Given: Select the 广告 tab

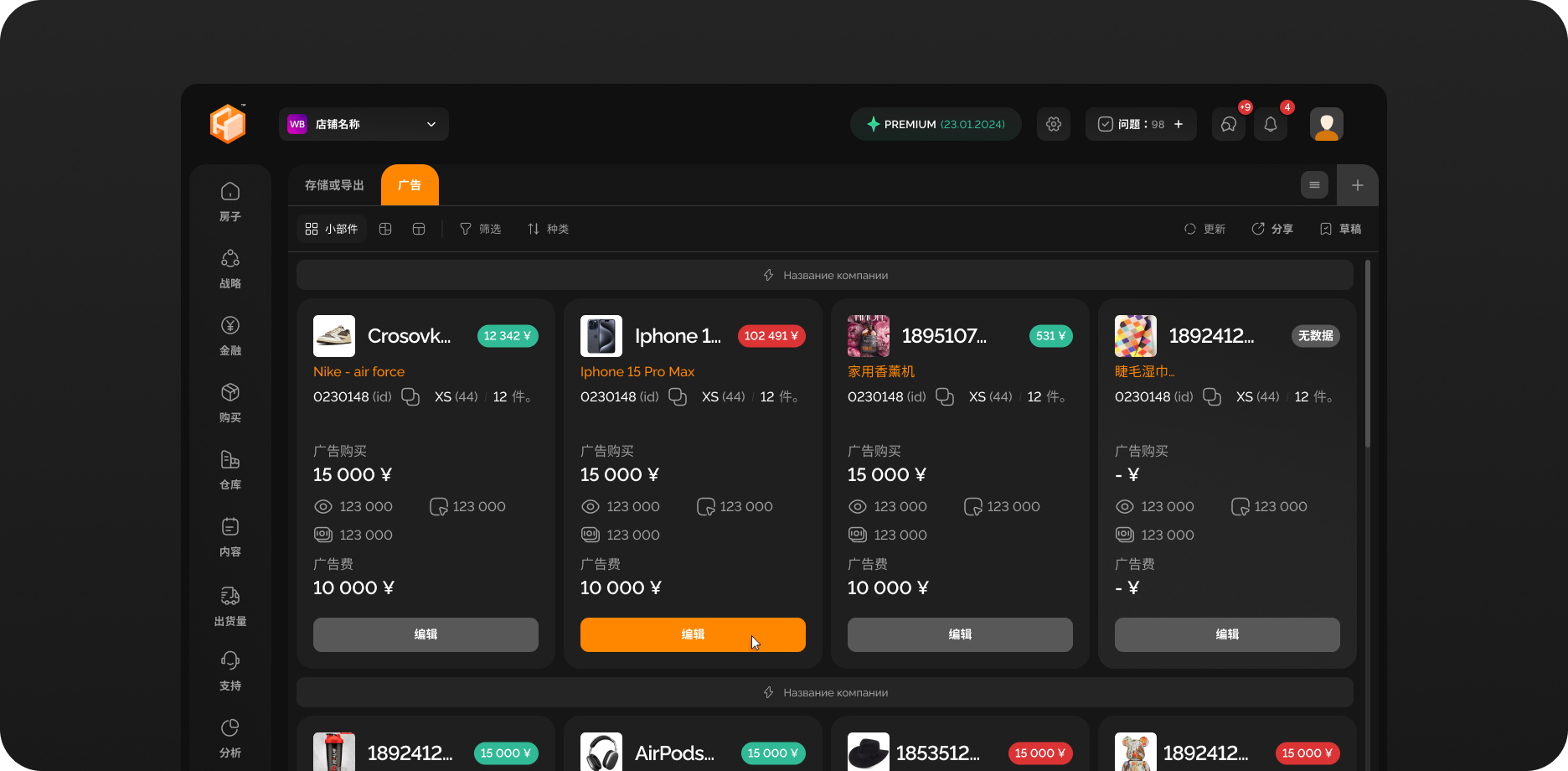Looking at the screenshot, I should click(x=410, y=185).
